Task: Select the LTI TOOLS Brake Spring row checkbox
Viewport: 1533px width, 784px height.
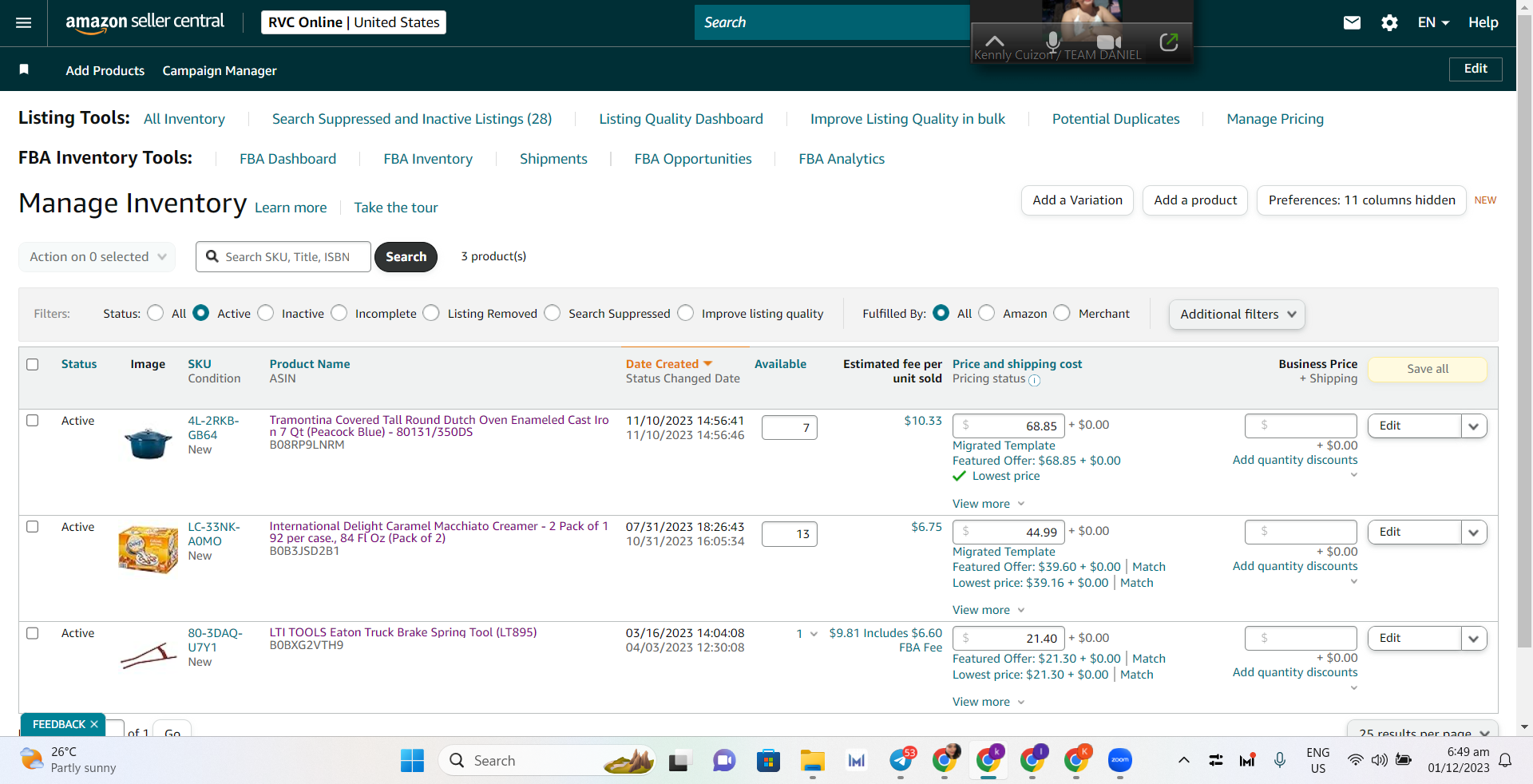Action: tap(33, 632)
